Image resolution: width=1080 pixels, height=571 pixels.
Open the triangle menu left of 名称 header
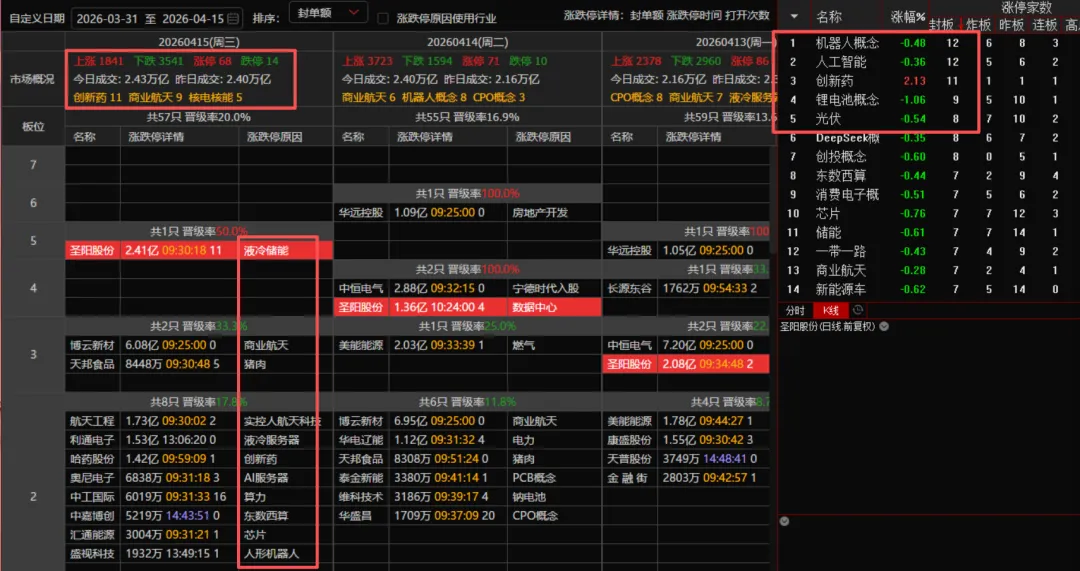[794, 17]
